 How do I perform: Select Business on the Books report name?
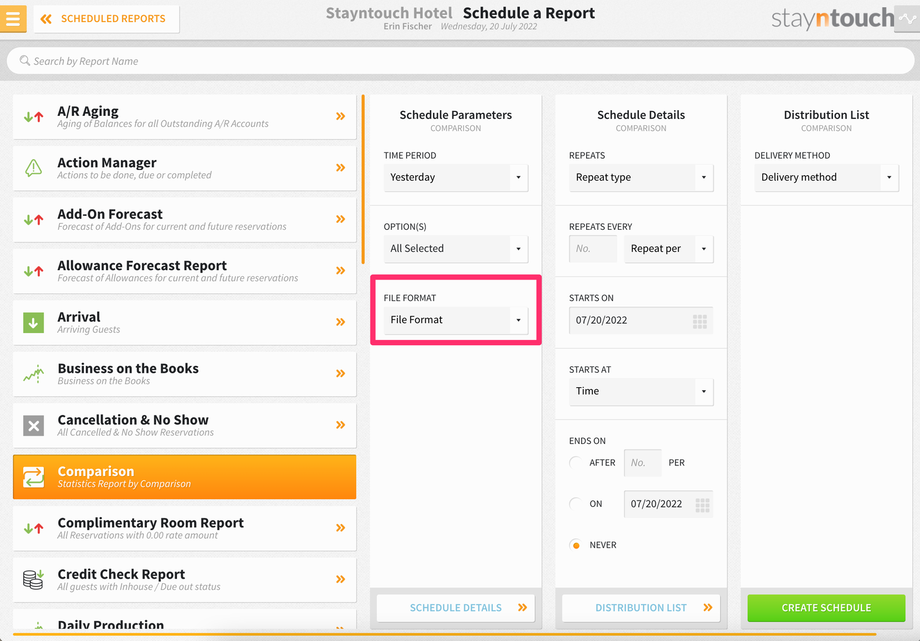point(128,369)
